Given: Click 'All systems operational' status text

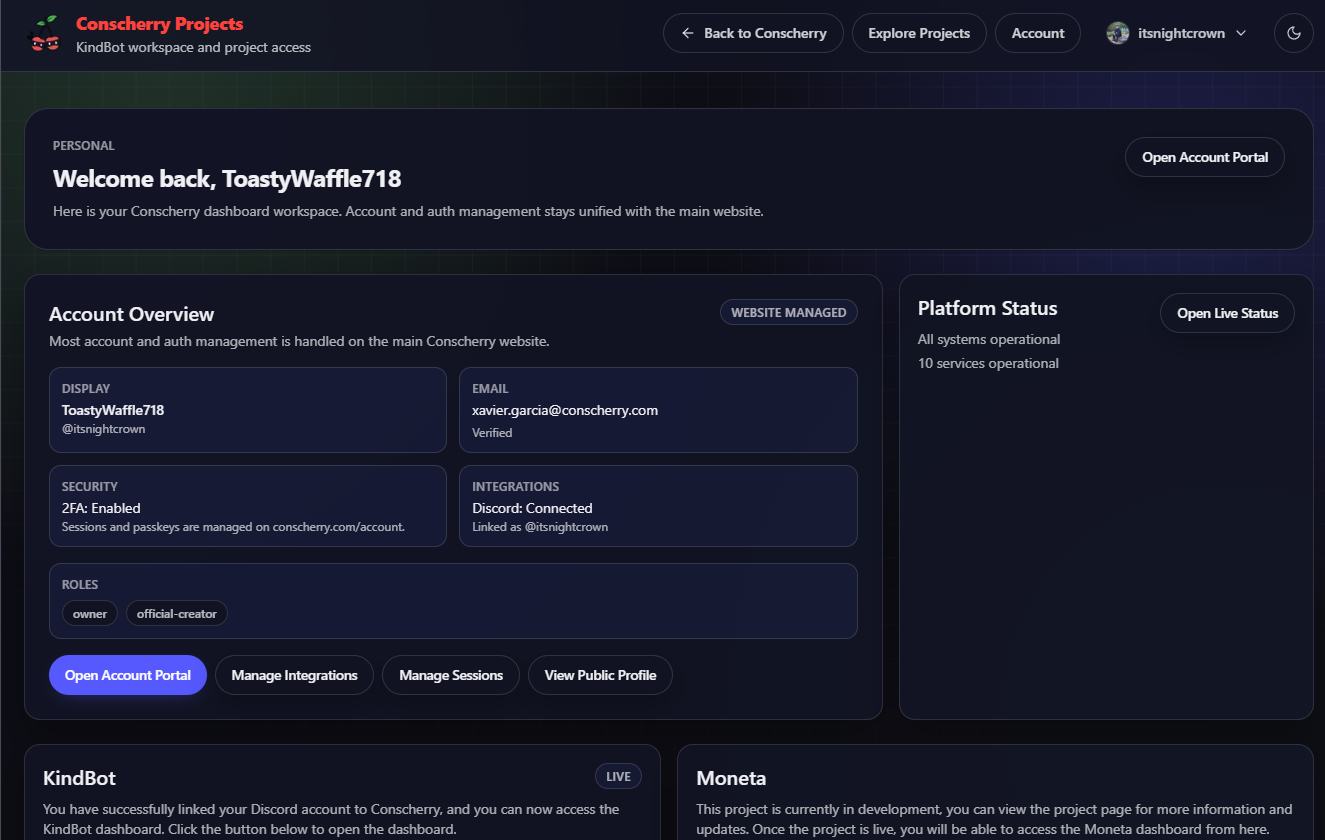Looking at the screenshot, I should click(x=989, y=339).
